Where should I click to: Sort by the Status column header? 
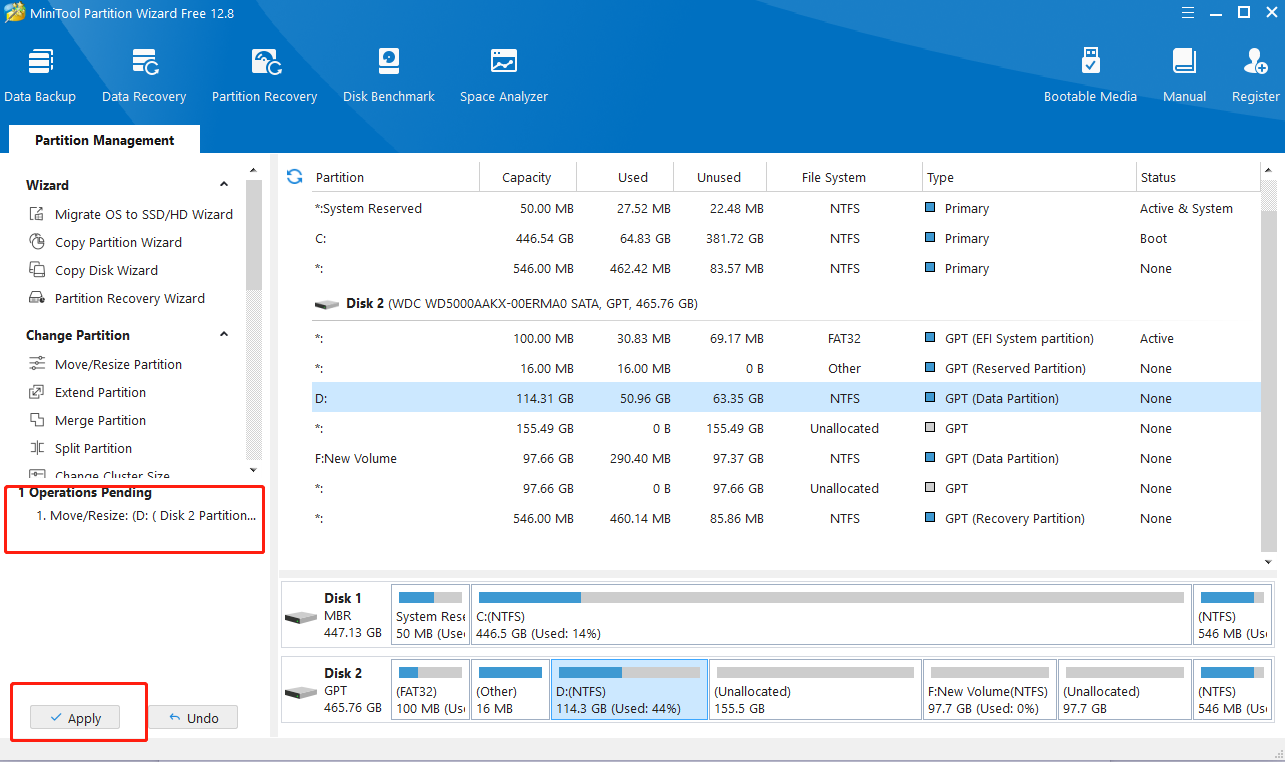[1197, 177]
